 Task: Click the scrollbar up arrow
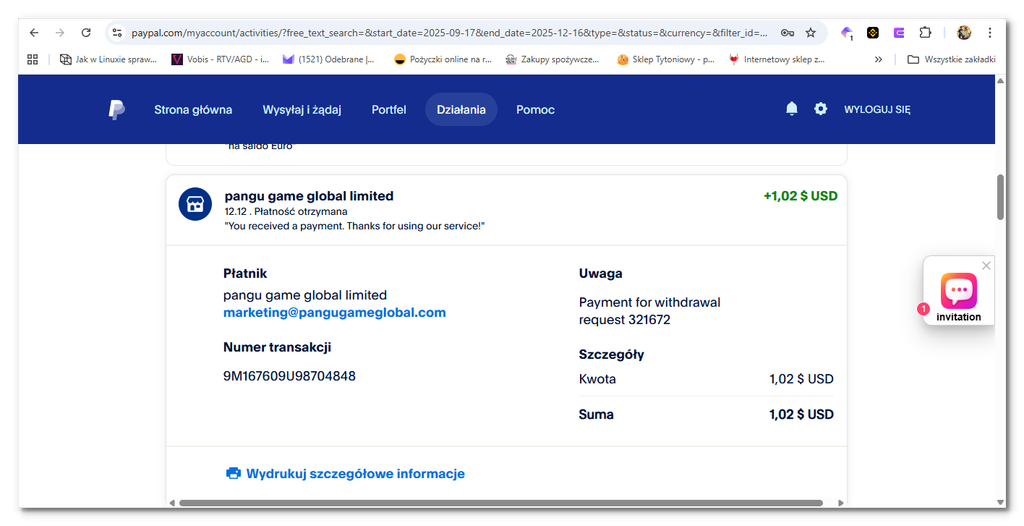click(1000, 80)
